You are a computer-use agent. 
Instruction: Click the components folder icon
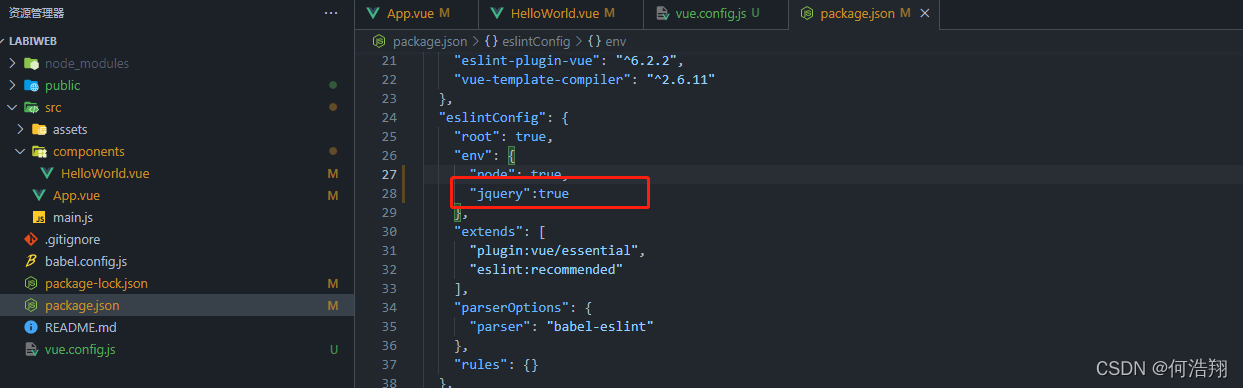tap(39, 151)
